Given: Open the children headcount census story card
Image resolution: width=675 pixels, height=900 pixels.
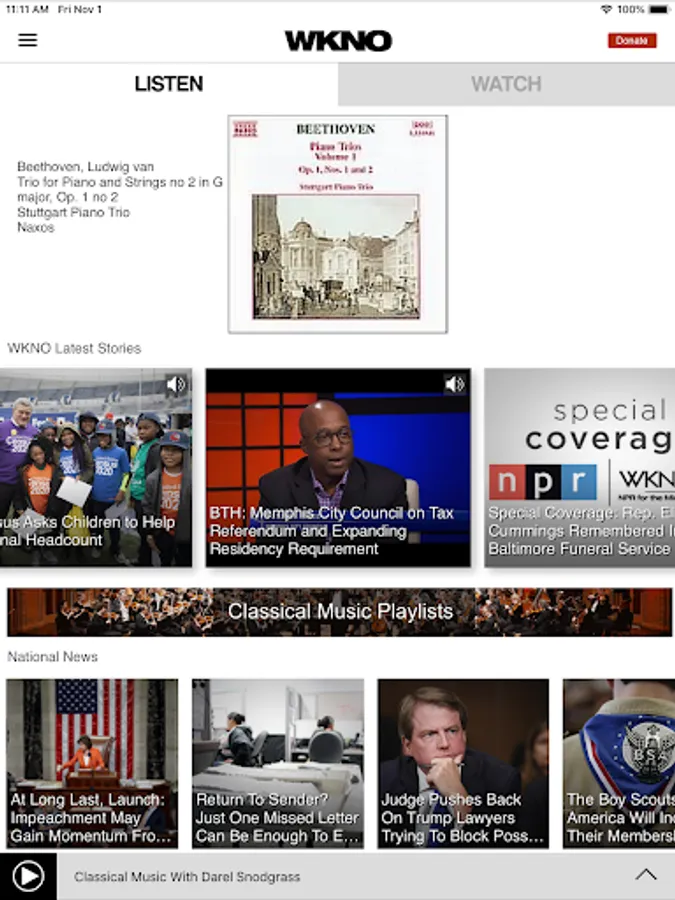Looking at the screenshot, I should click(x=96, y=468).
